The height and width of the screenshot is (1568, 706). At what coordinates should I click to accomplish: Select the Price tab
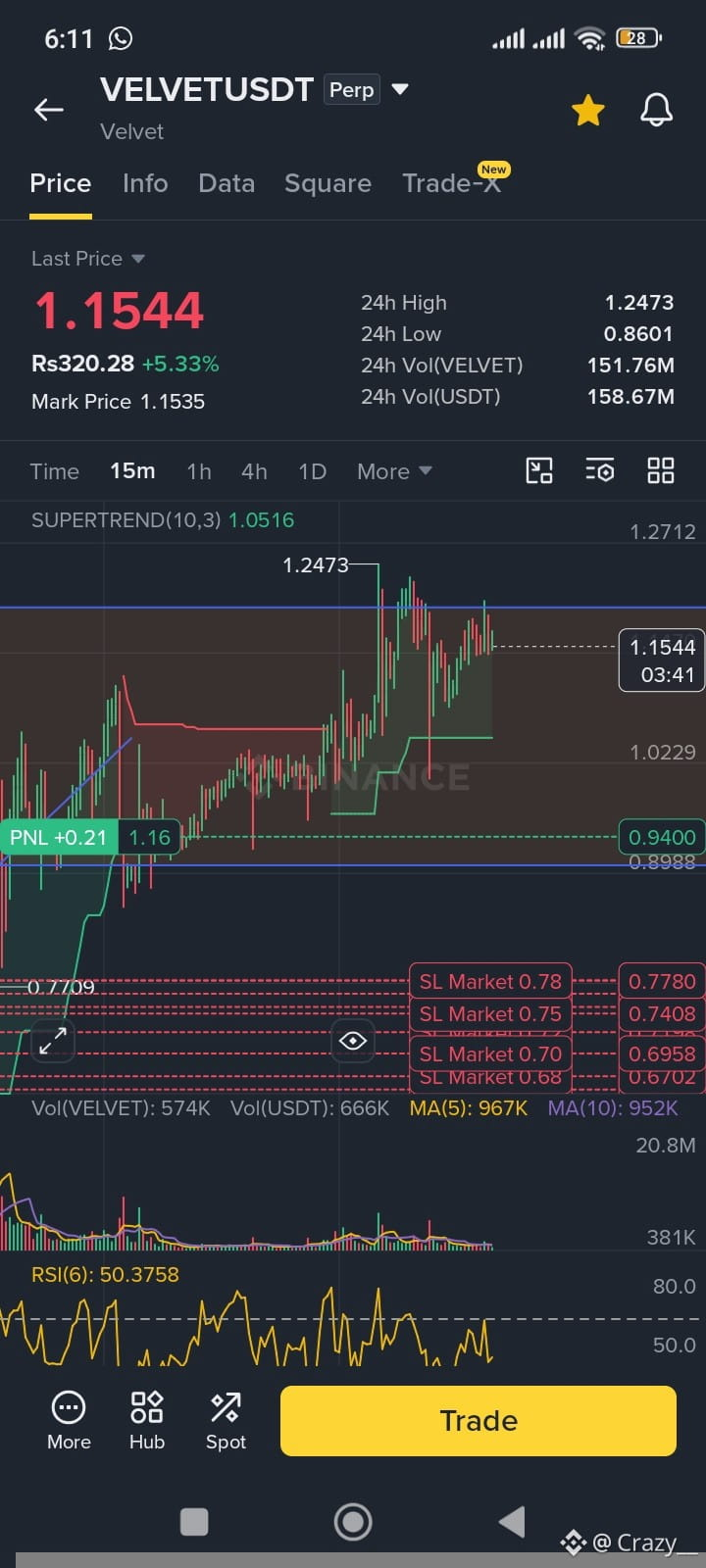tap(61, 183)
